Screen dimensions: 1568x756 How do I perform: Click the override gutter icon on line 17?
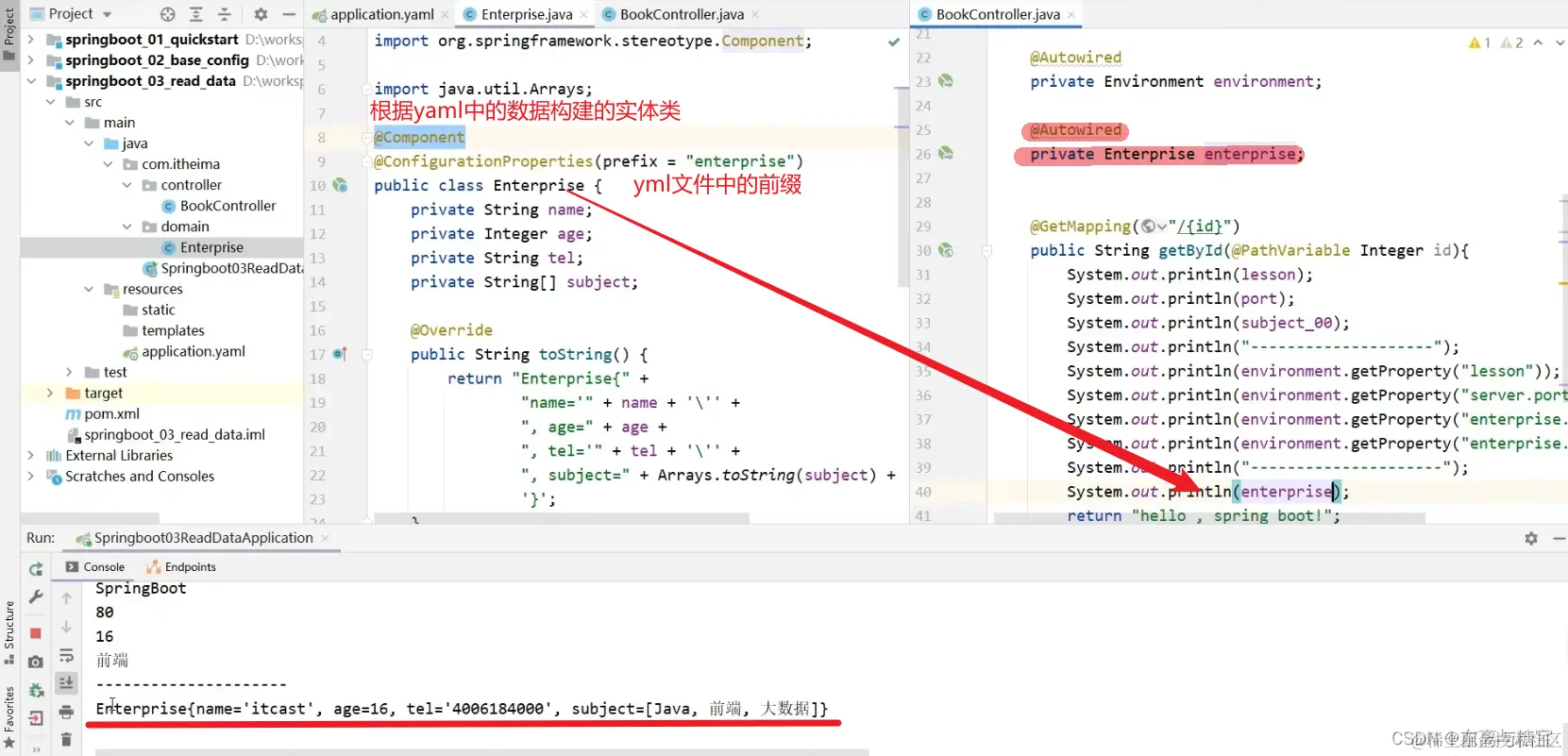(340, 354)
